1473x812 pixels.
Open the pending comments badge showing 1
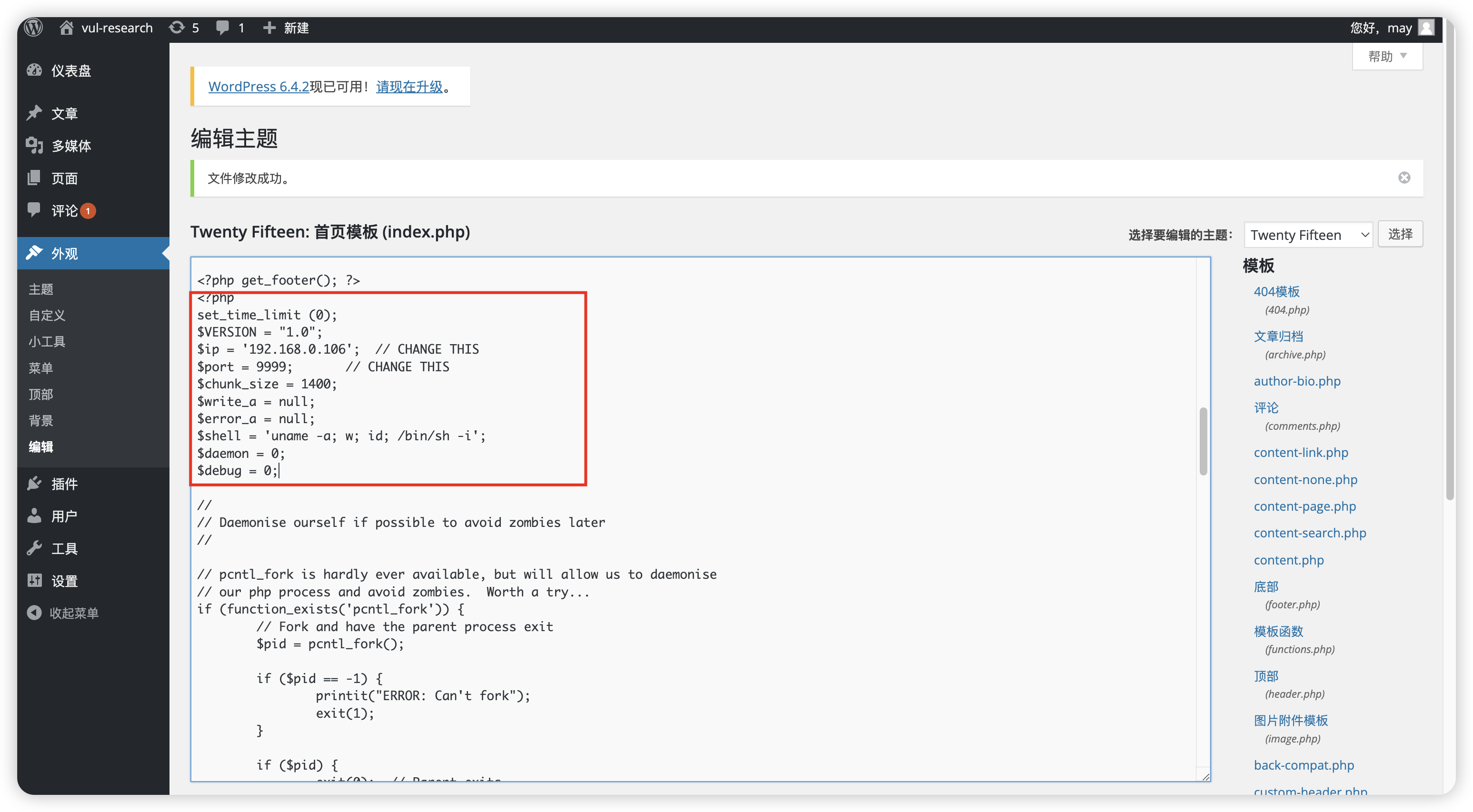click(x=88, y=211)
